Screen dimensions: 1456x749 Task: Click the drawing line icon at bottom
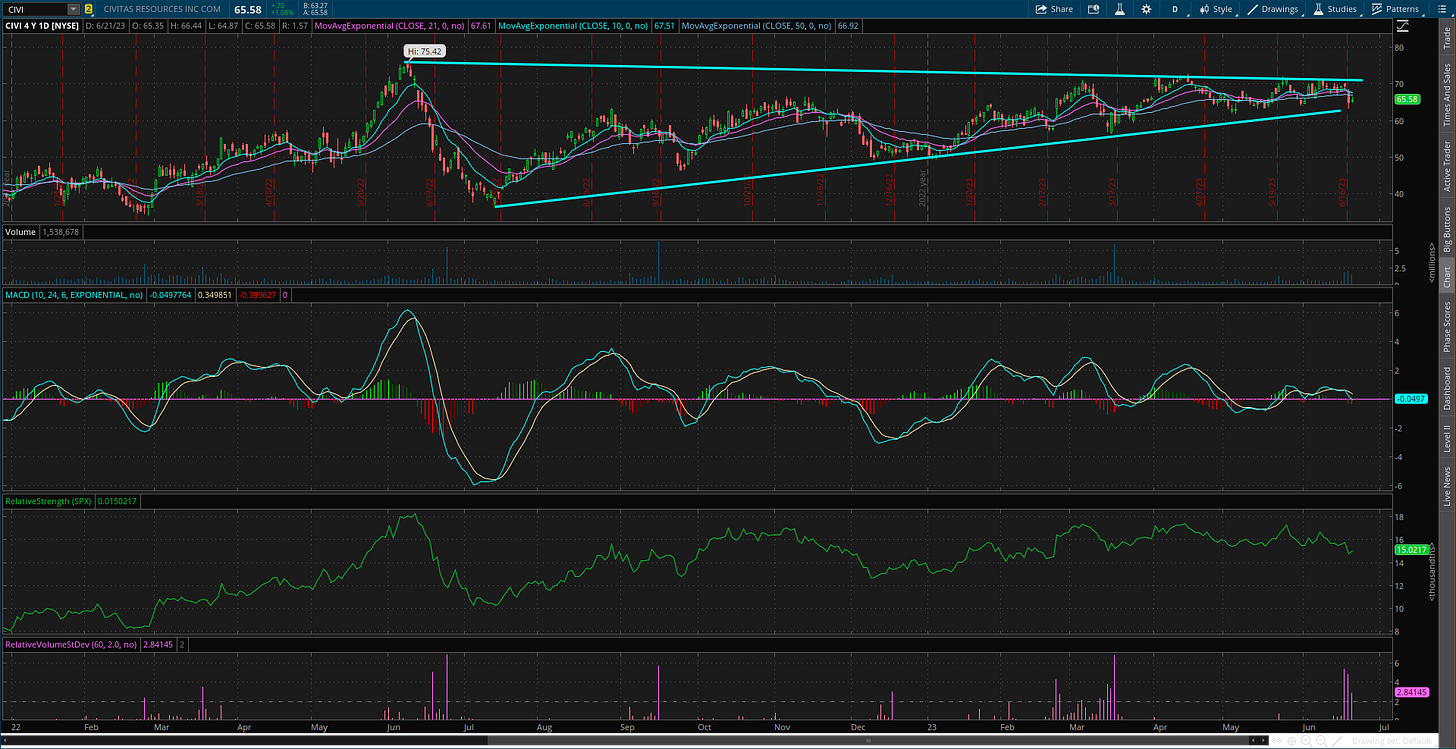[x=1337, y=741]
